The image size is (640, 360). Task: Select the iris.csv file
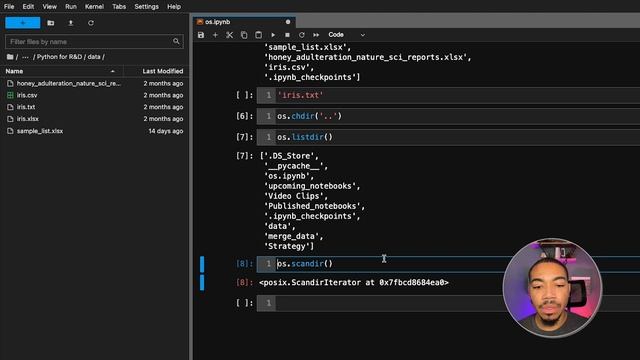coord(94,95)
